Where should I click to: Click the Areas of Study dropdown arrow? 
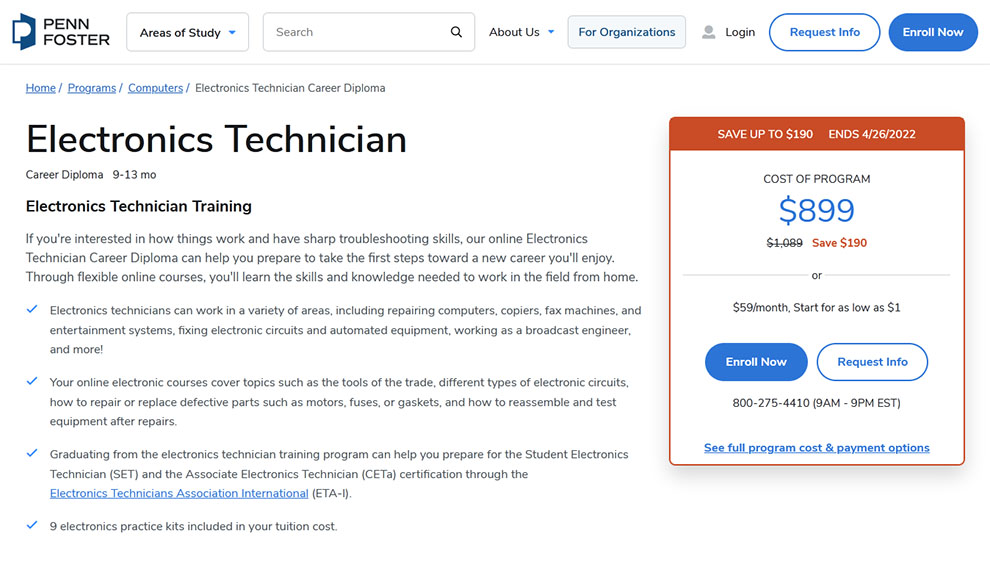click(232, 32)
